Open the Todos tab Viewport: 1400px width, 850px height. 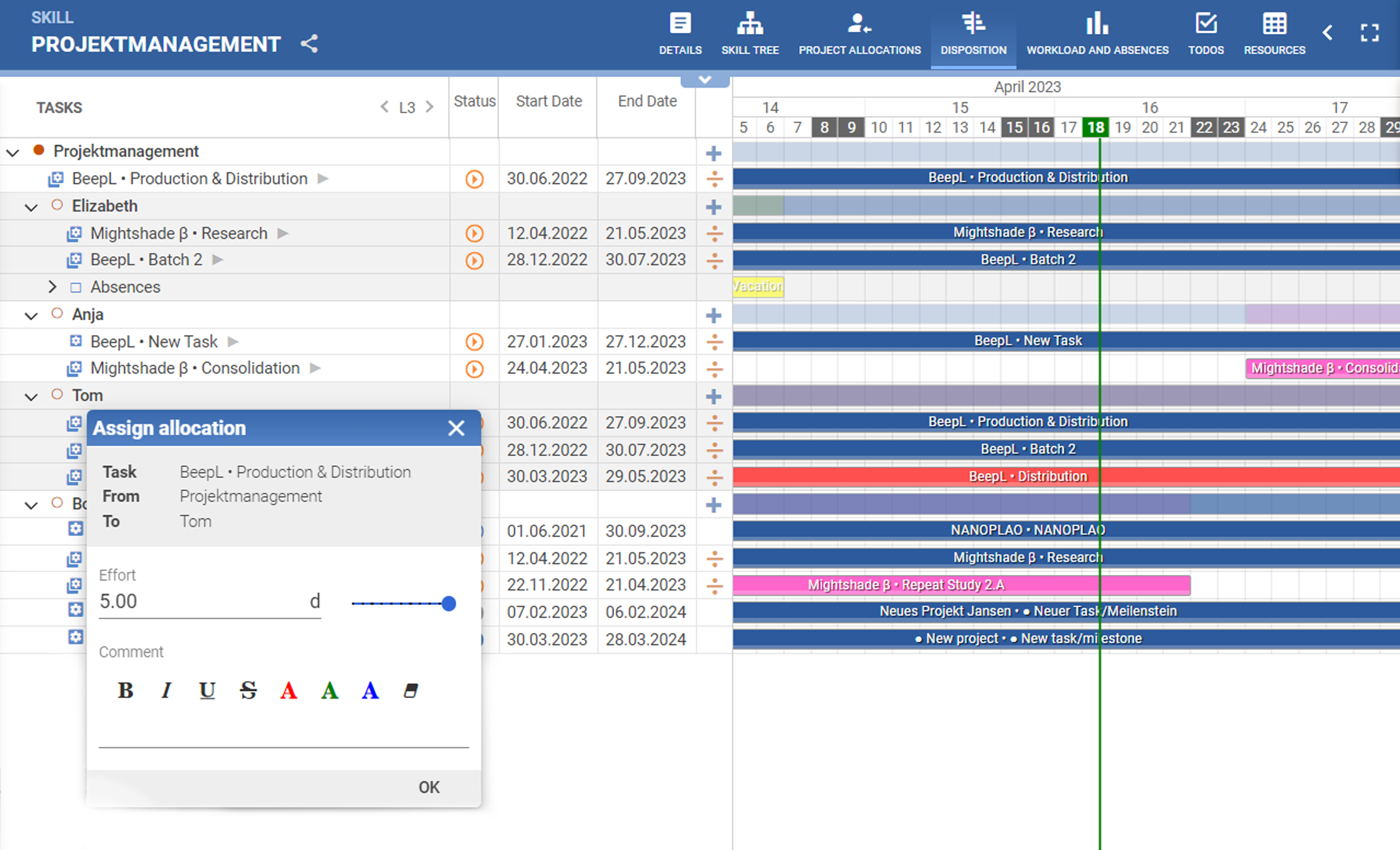pos(1206,34)
